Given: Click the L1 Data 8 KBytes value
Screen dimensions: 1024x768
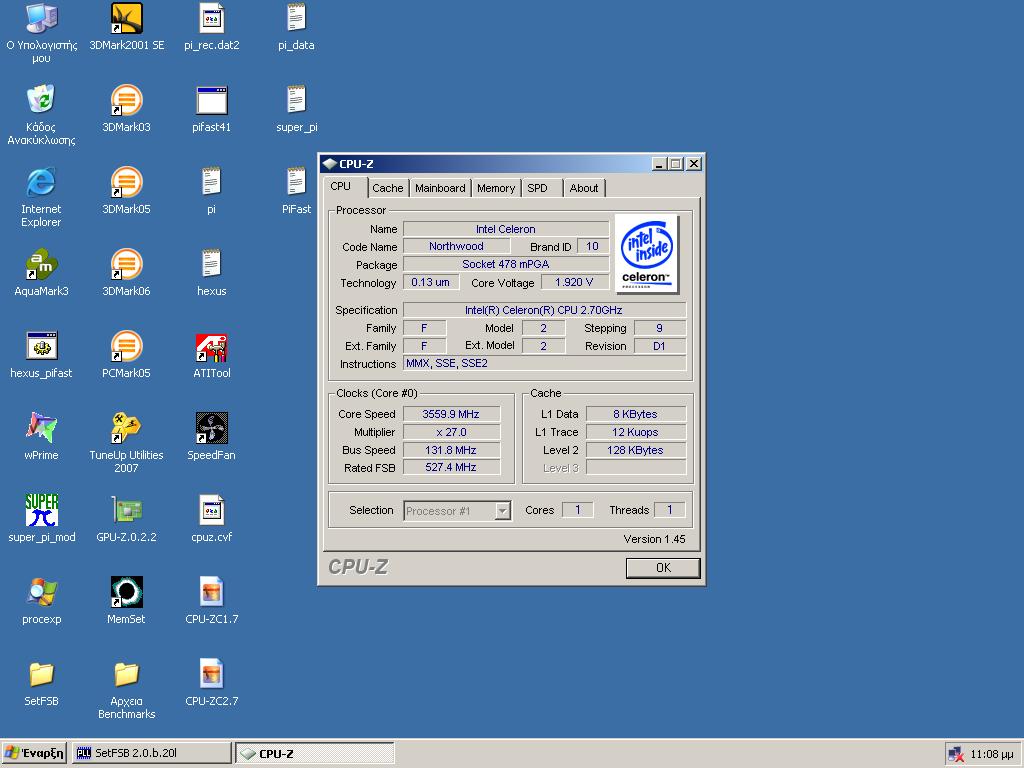Looking at the screenshot, I should 635,414.
